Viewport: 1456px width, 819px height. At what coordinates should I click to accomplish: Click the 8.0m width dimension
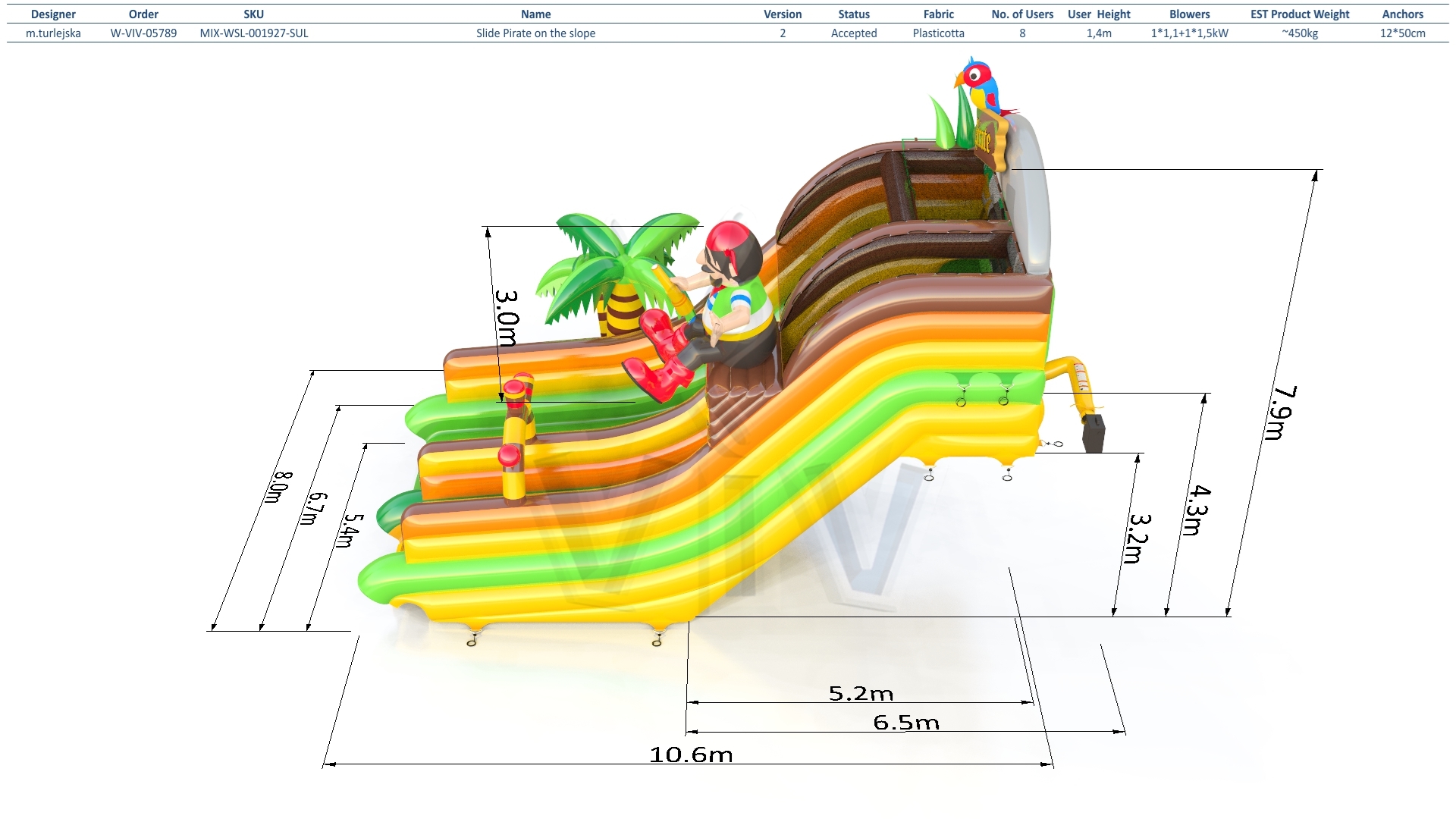[x=278, y=487]
